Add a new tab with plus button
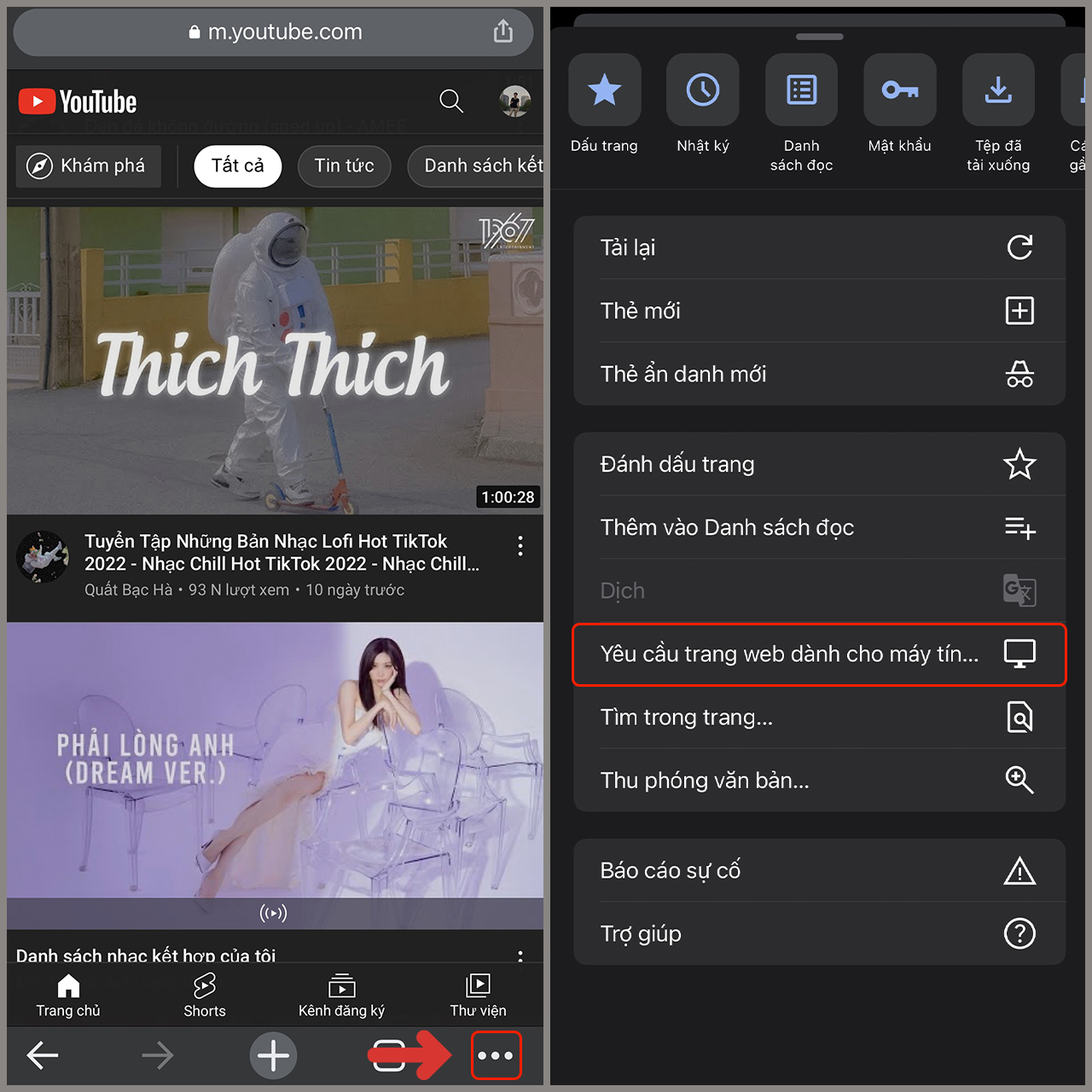Screen dimensions: 1092x1092 273,1055
